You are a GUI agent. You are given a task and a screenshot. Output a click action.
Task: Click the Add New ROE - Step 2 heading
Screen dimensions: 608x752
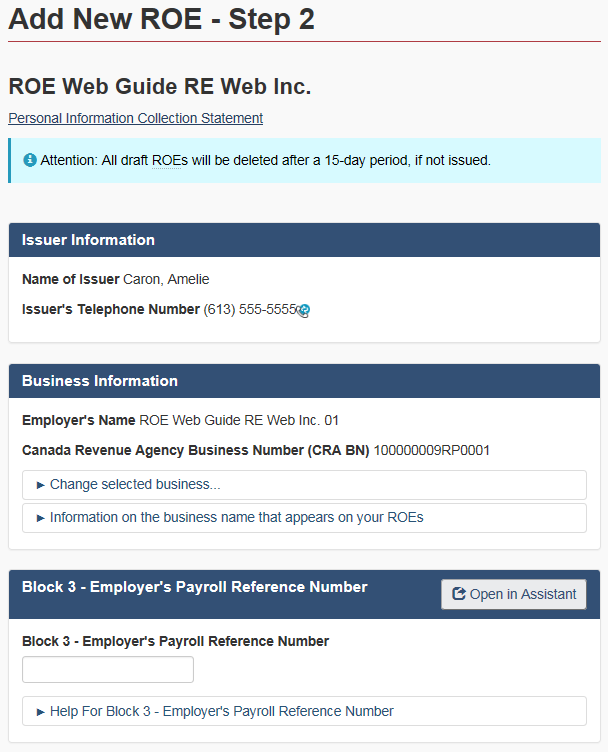pyautogui.click(x=161, y=19)
